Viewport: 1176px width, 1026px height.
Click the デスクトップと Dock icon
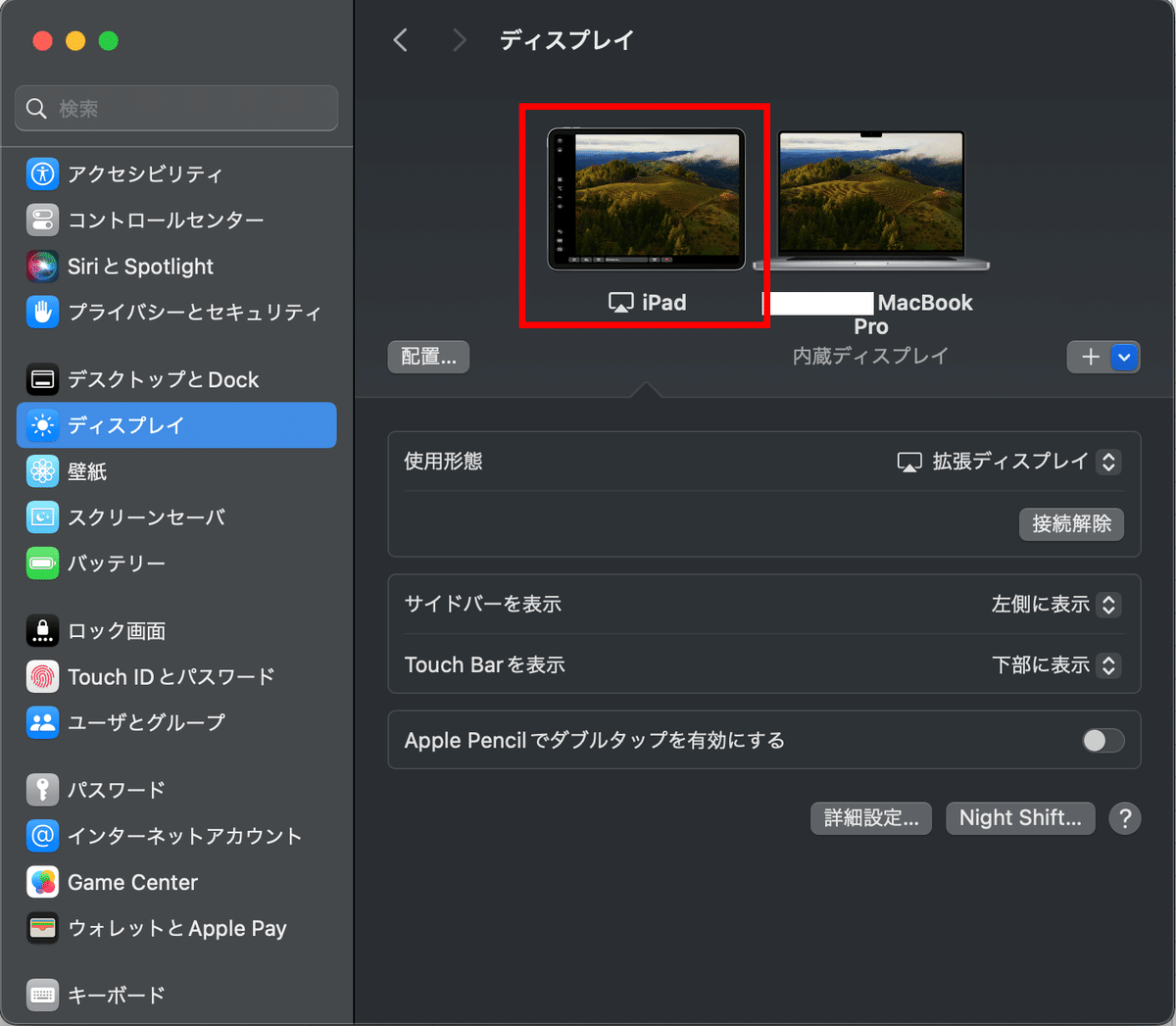[x=42, y=379]
